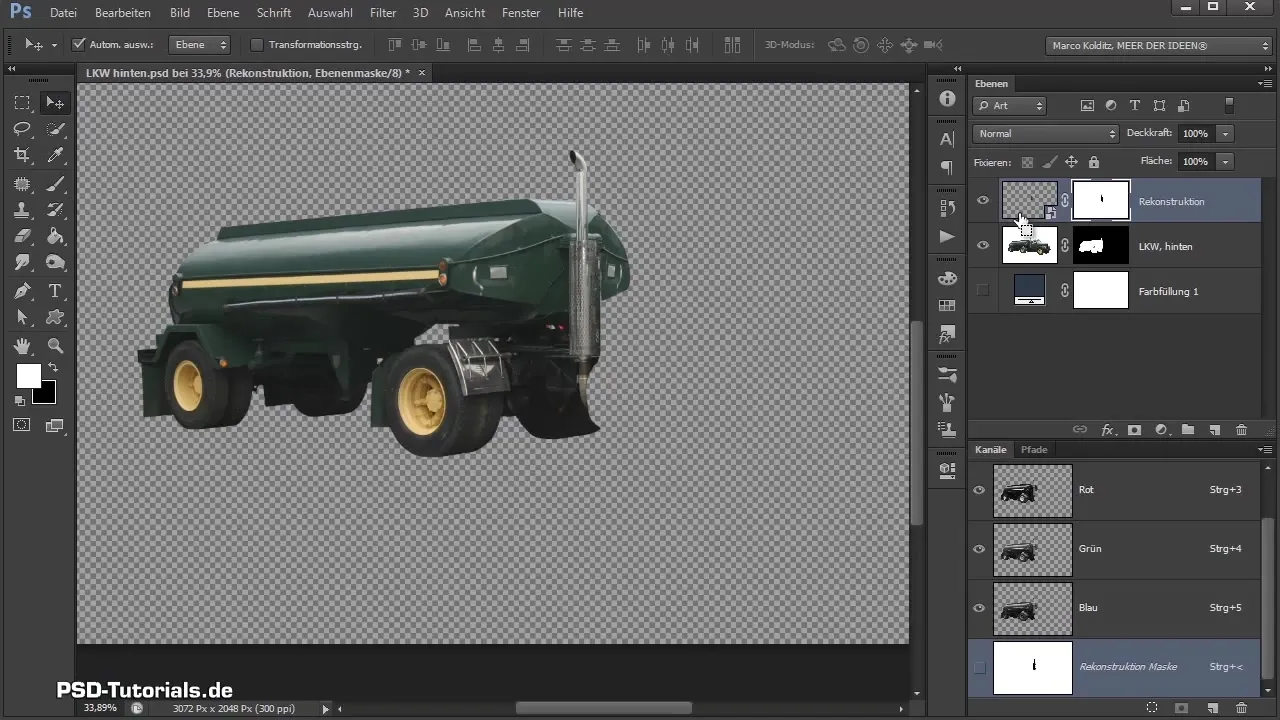Open the Info panel icon
Screen dimensions: 1280x720
pos(947,99)
